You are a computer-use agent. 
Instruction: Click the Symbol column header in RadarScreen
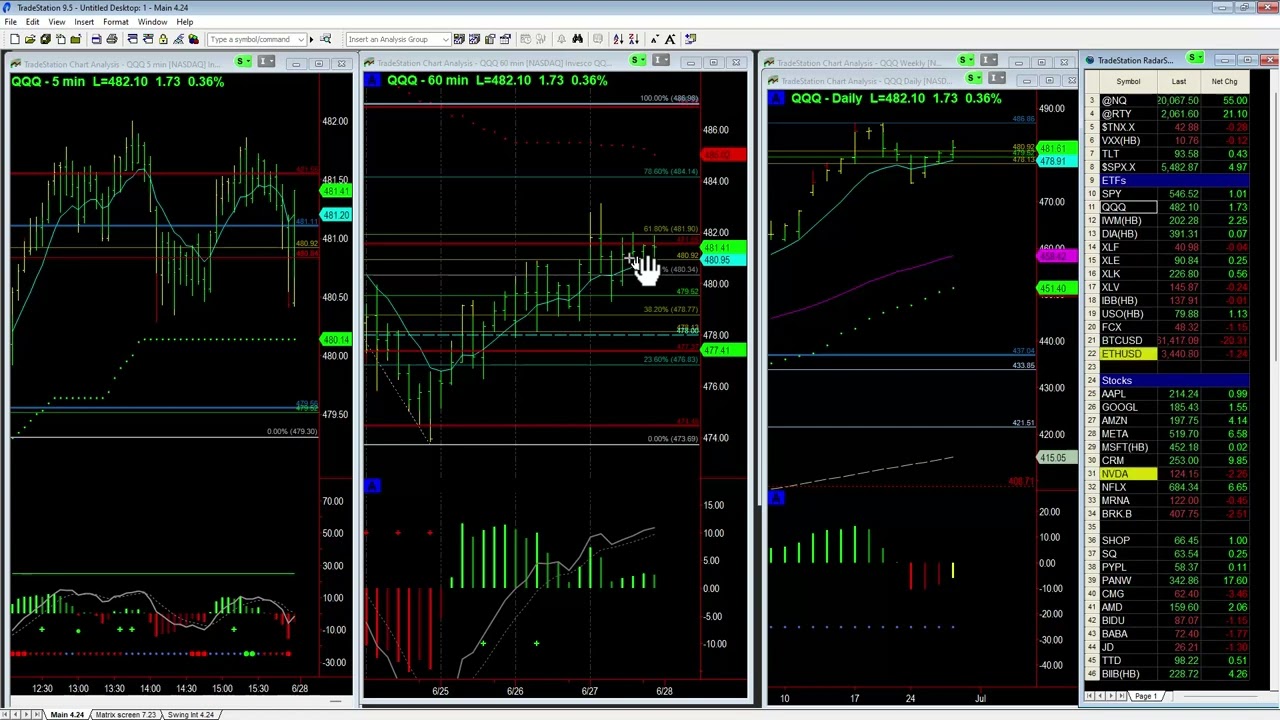pyautogui.click(x=1128, y=81)
